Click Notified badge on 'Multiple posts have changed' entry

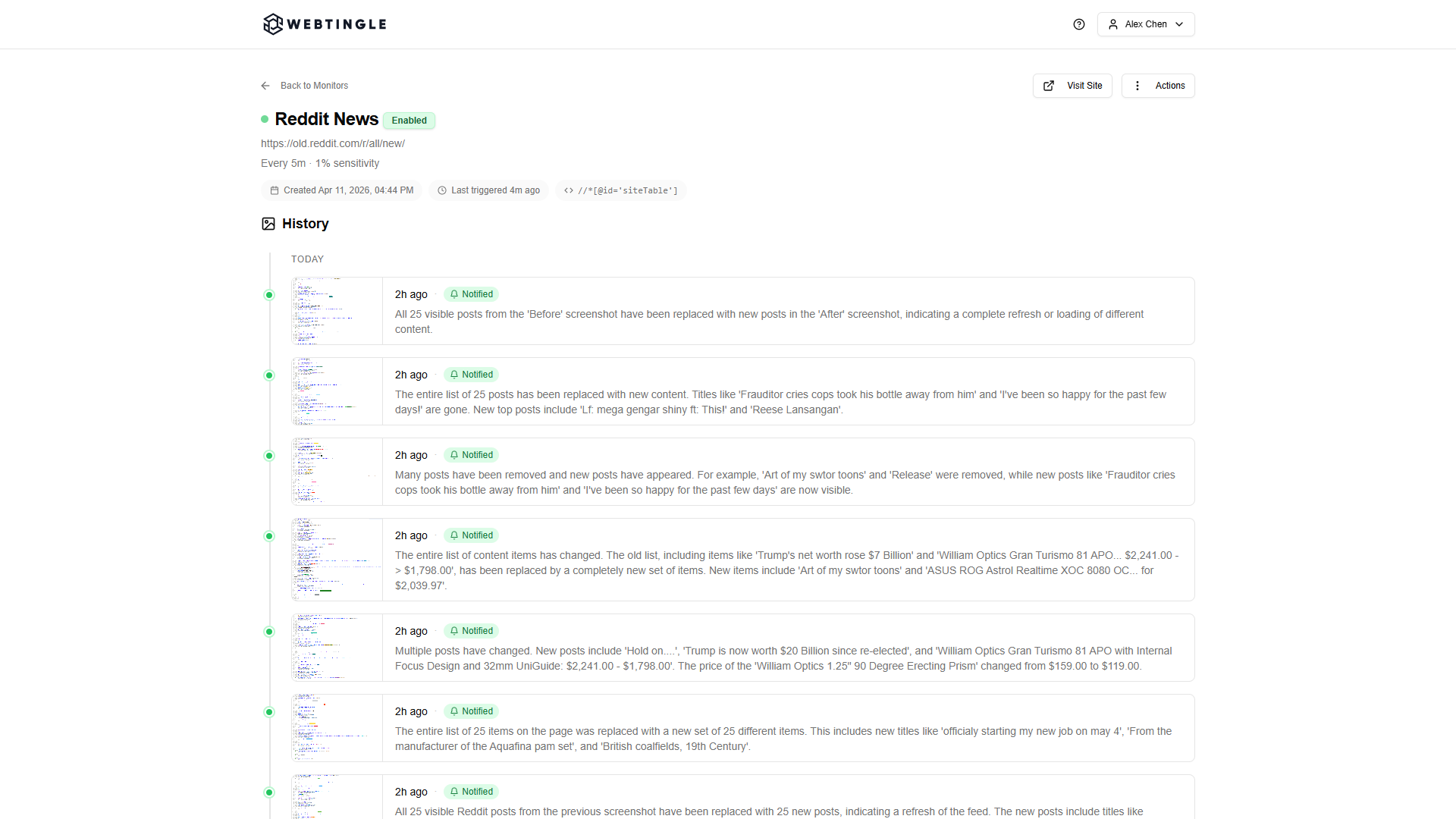click(x=471, y=631)
